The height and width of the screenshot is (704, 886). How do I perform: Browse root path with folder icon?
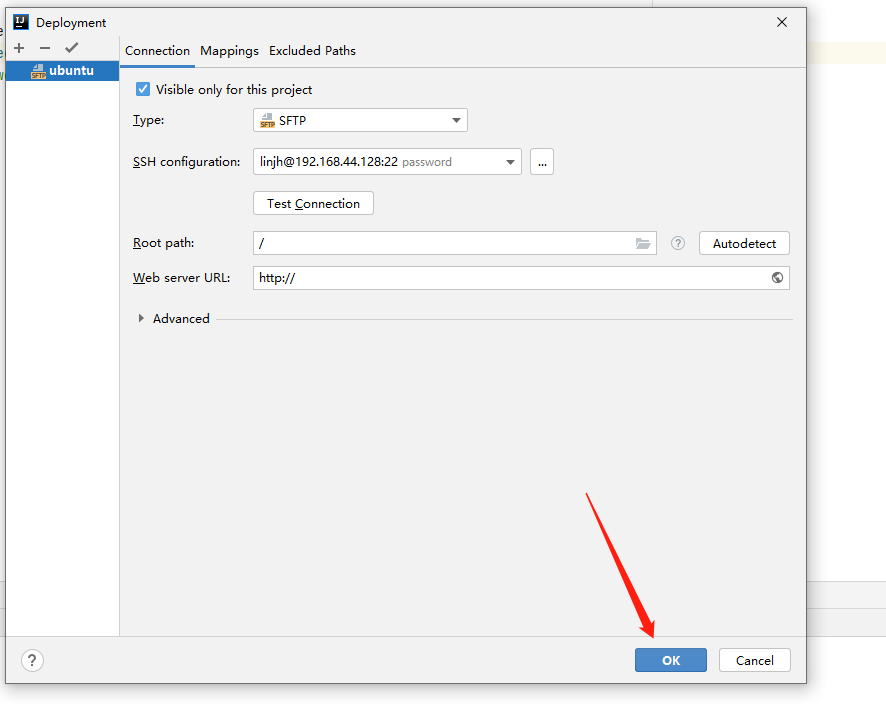643,244
